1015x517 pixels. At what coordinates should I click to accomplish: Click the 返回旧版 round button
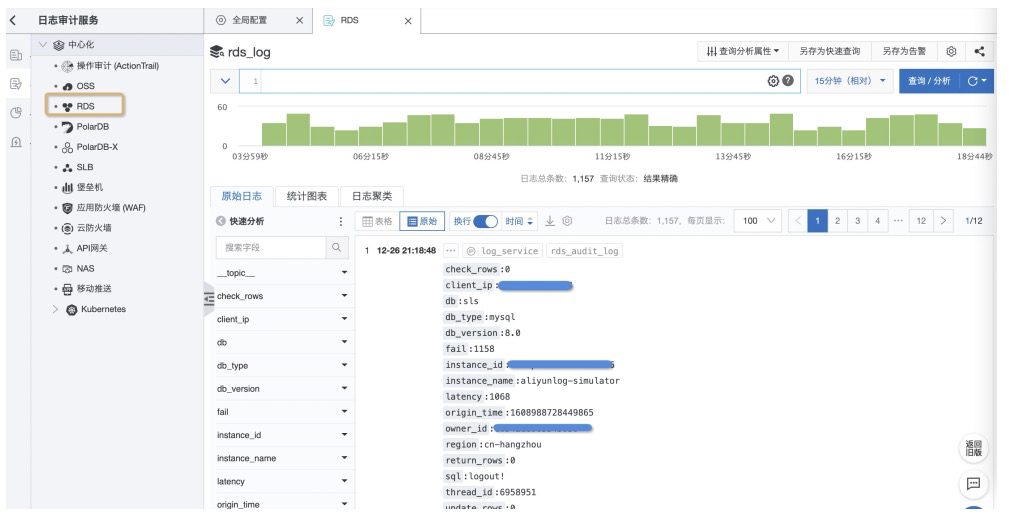point(974,448)
